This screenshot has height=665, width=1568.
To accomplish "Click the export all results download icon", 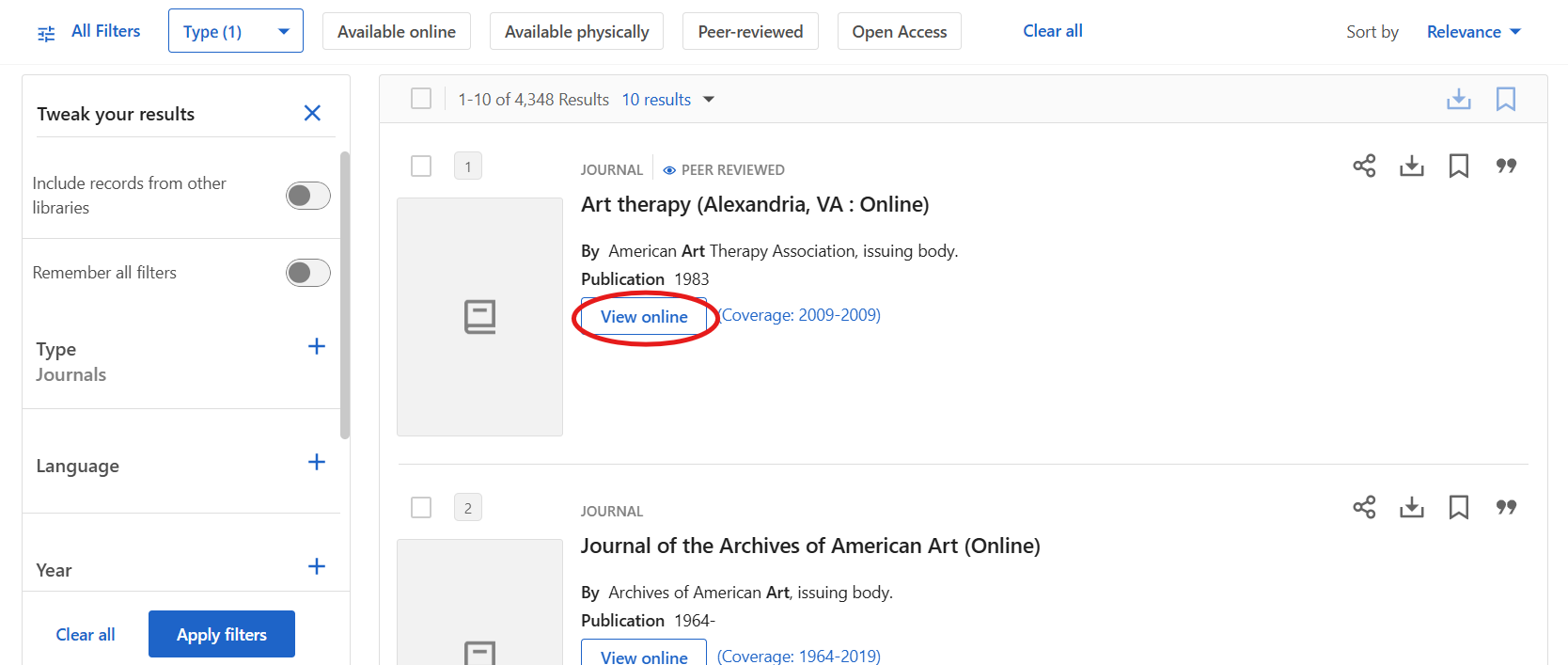I will coord(1458,99).
